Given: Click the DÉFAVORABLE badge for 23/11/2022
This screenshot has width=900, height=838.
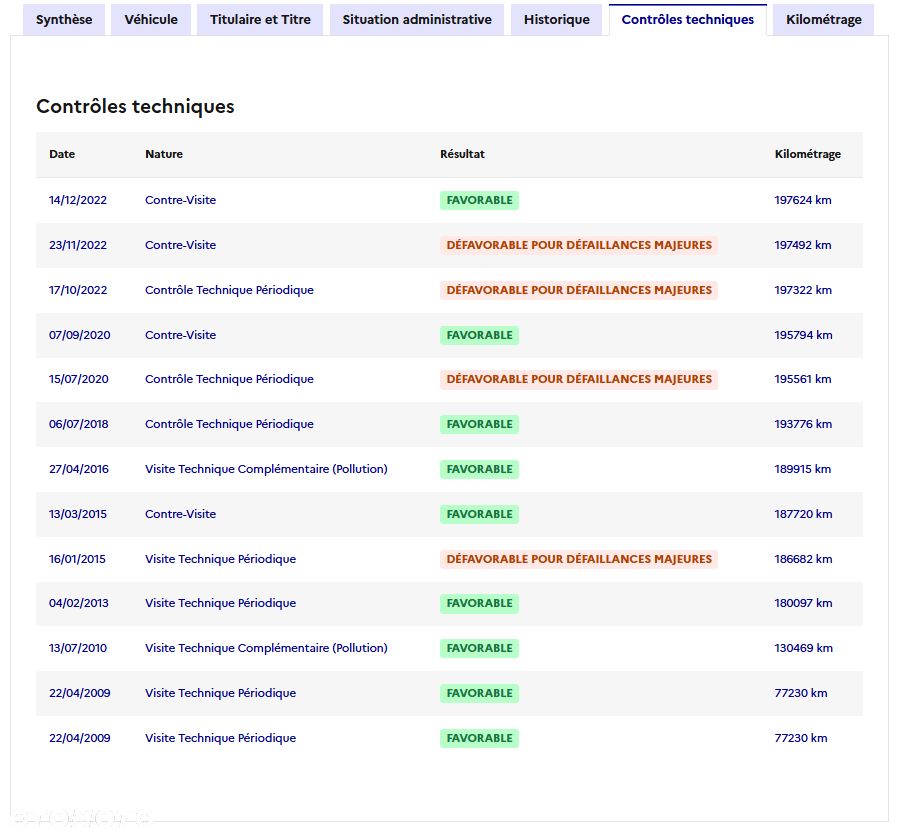Looking at the screenshot, I should click(579, 245).
